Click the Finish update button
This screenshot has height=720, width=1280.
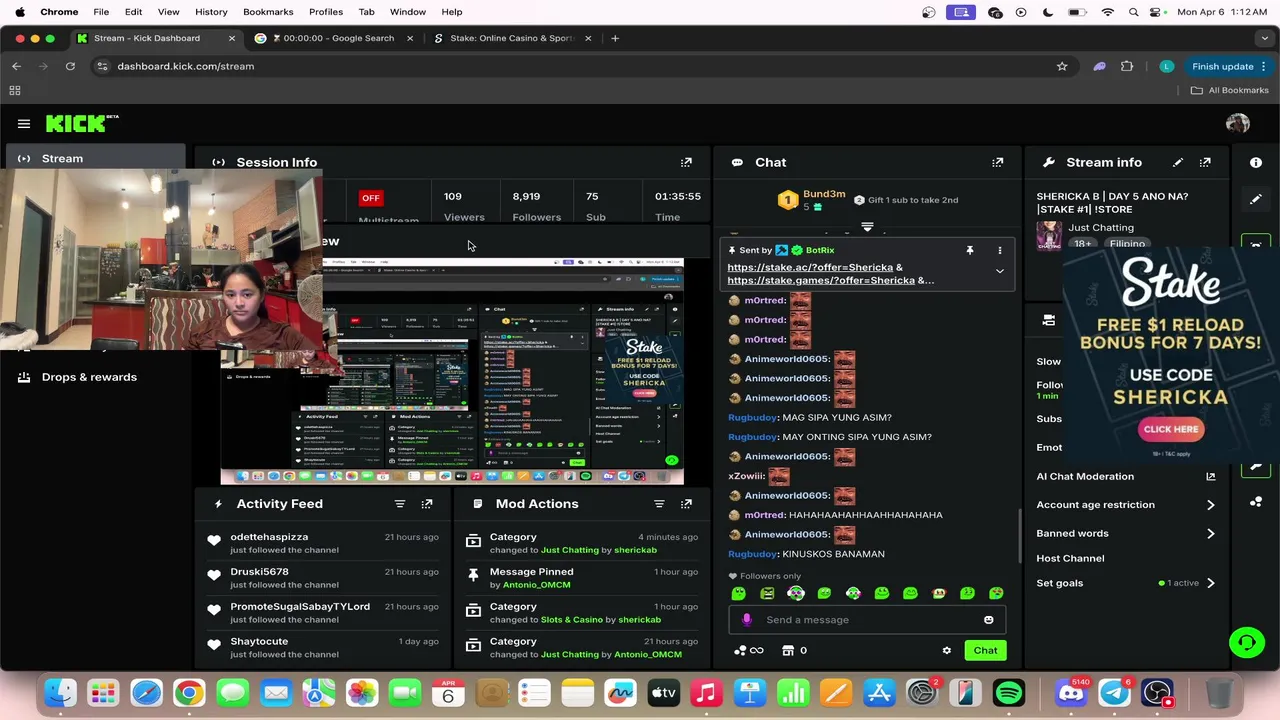(1229, 66)
